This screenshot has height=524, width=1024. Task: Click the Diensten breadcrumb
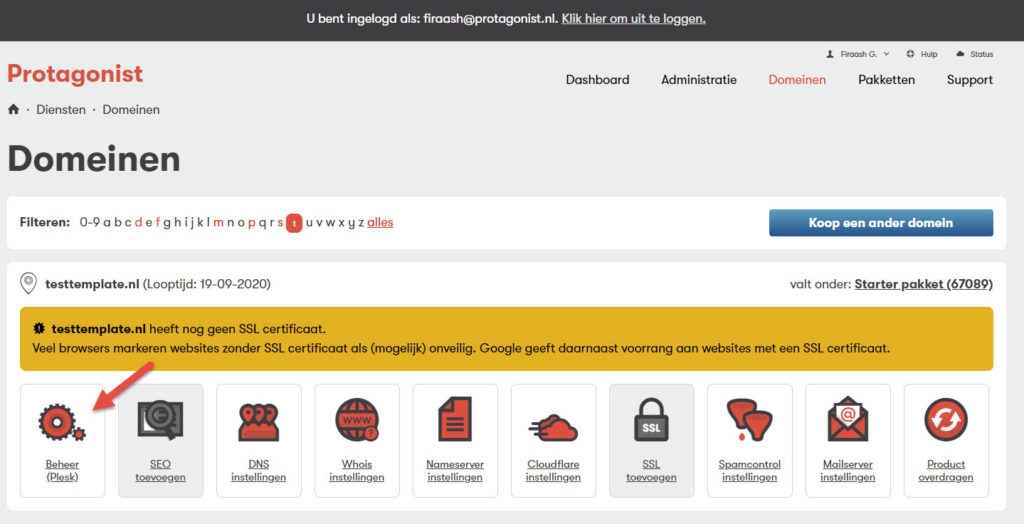tap(61, 110)
